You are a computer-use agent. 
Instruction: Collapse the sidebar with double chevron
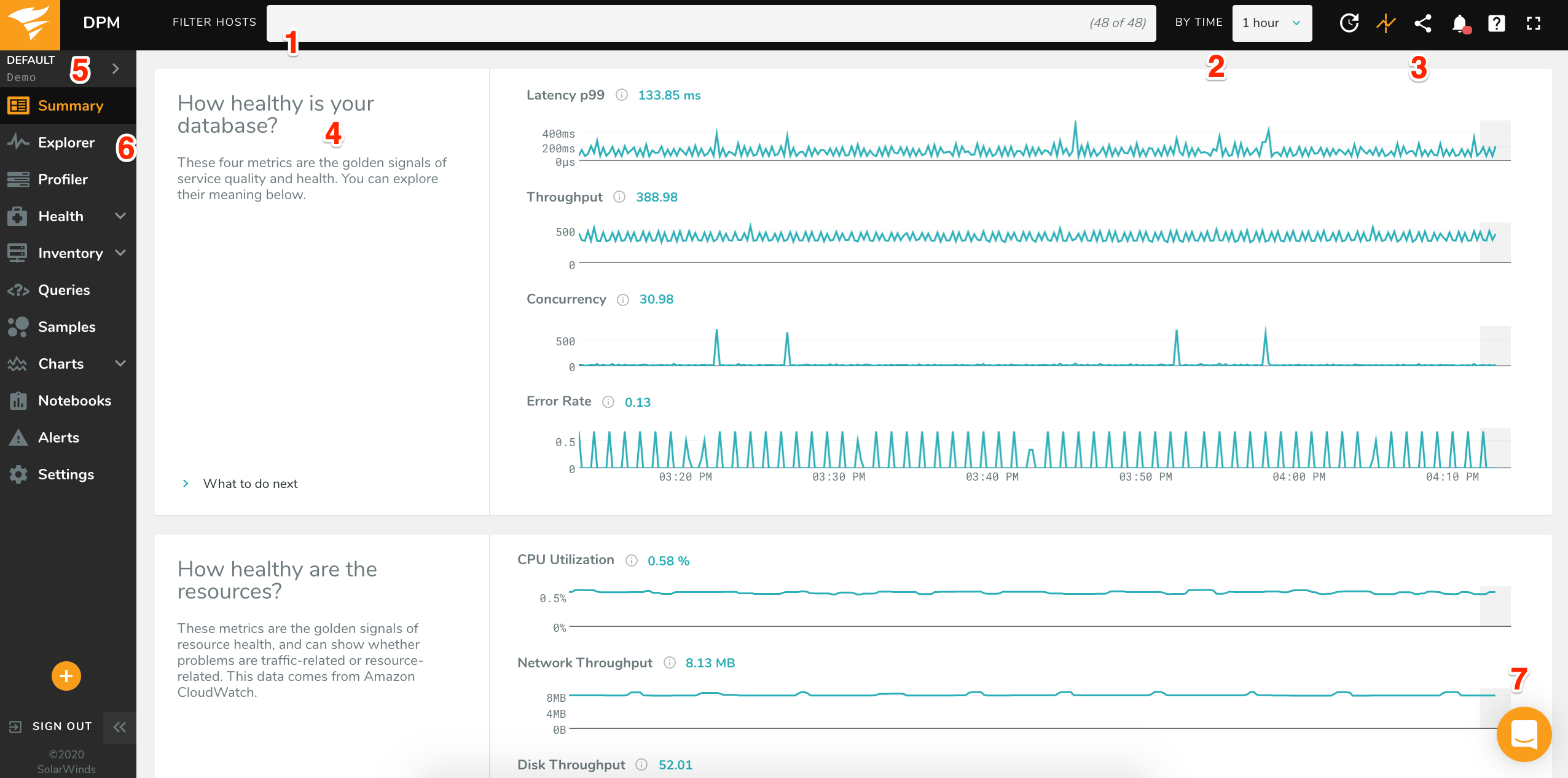pos(120,727)
